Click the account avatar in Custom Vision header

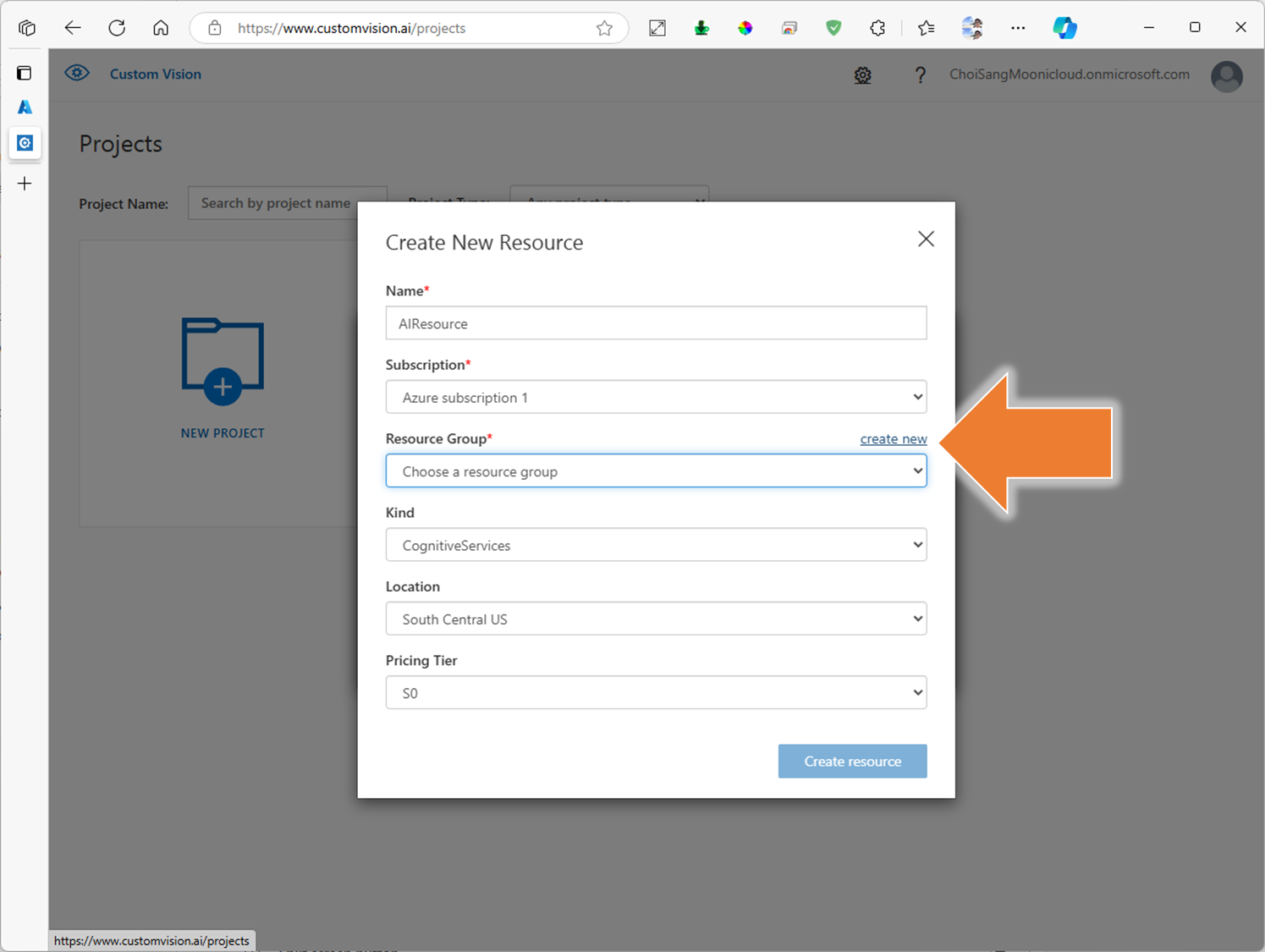1226,76
